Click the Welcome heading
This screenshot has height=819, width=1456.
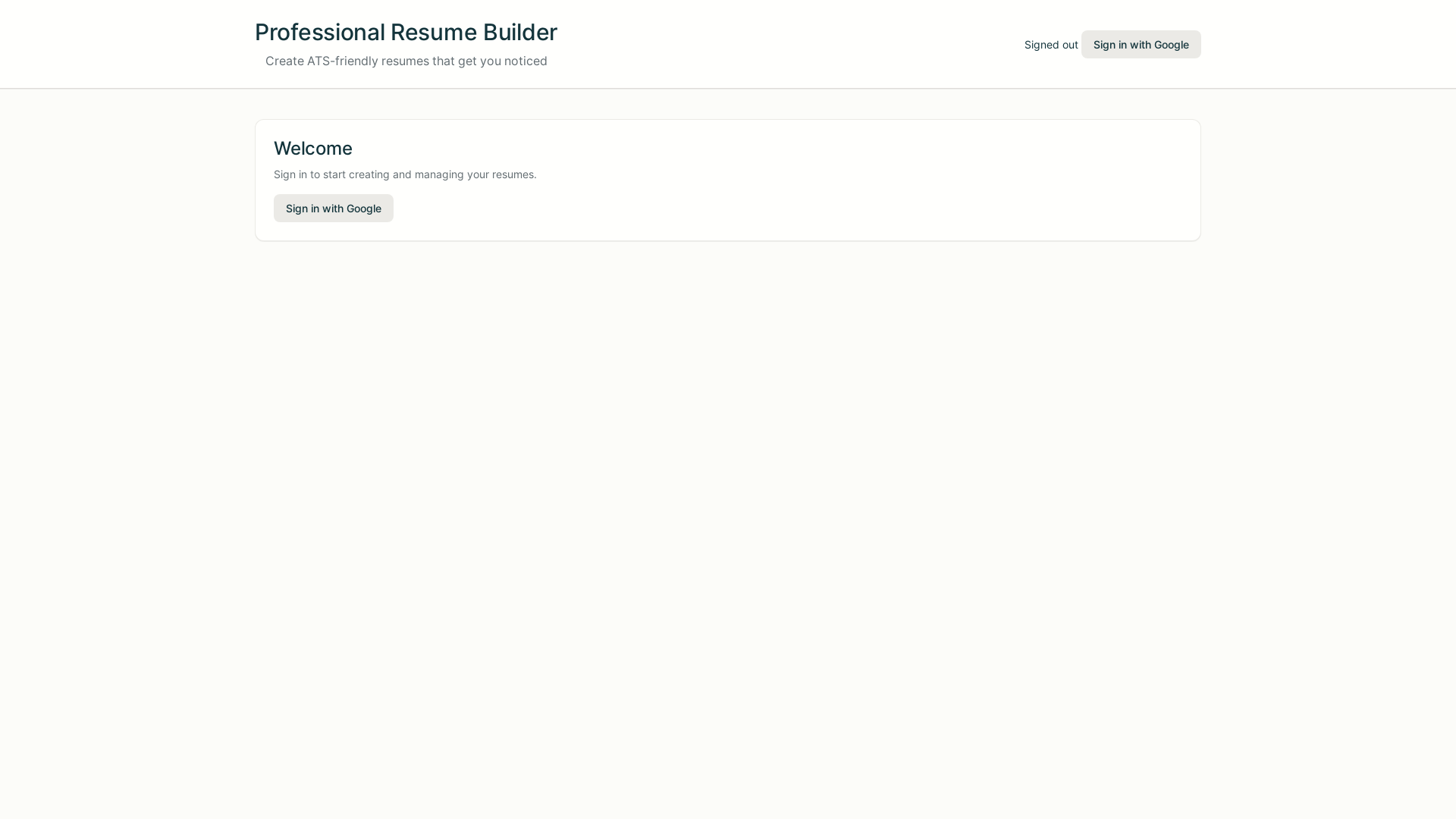tap(313, 148)
